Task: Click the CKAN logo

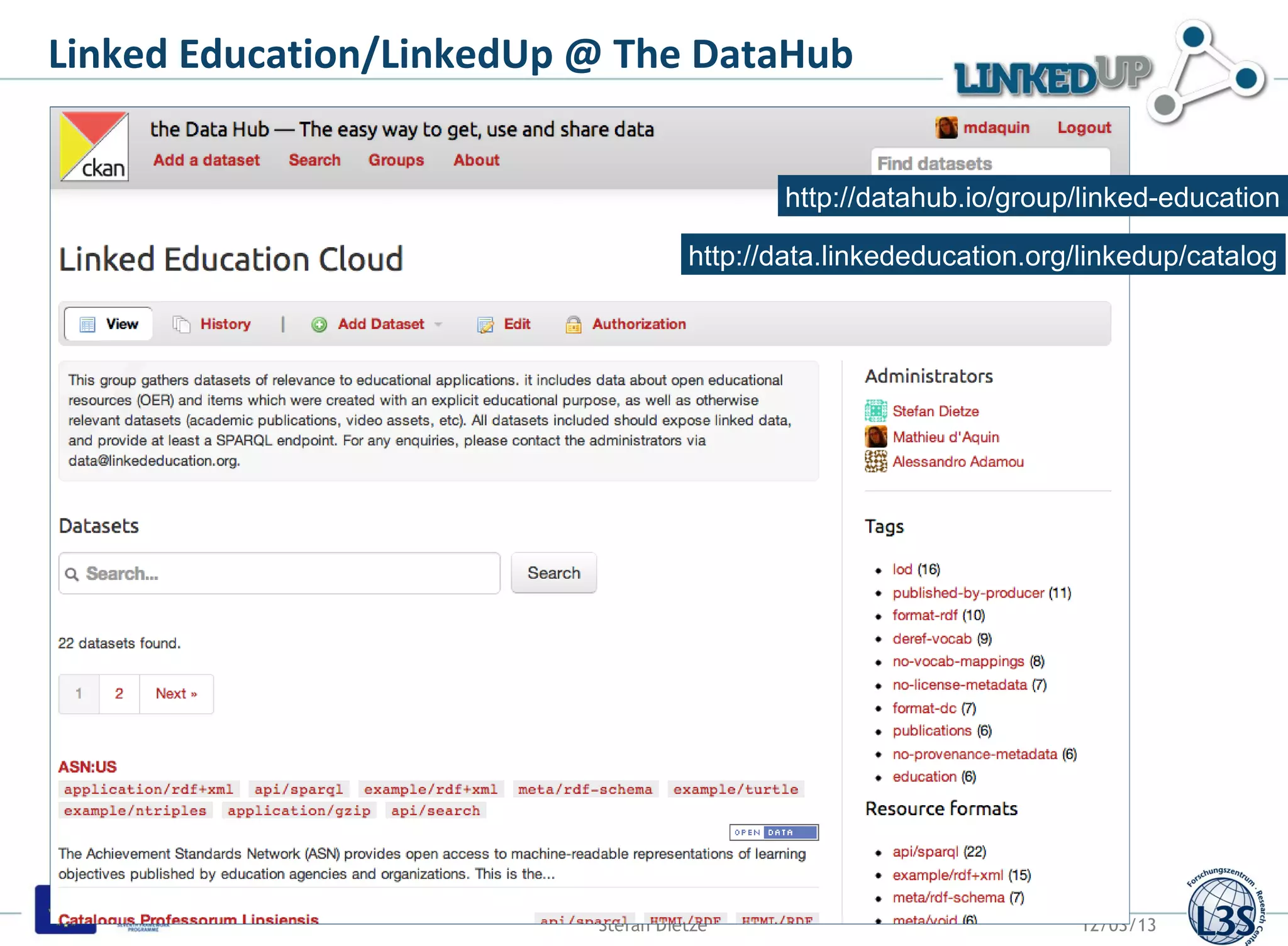Action: click(x=94, y=147)
